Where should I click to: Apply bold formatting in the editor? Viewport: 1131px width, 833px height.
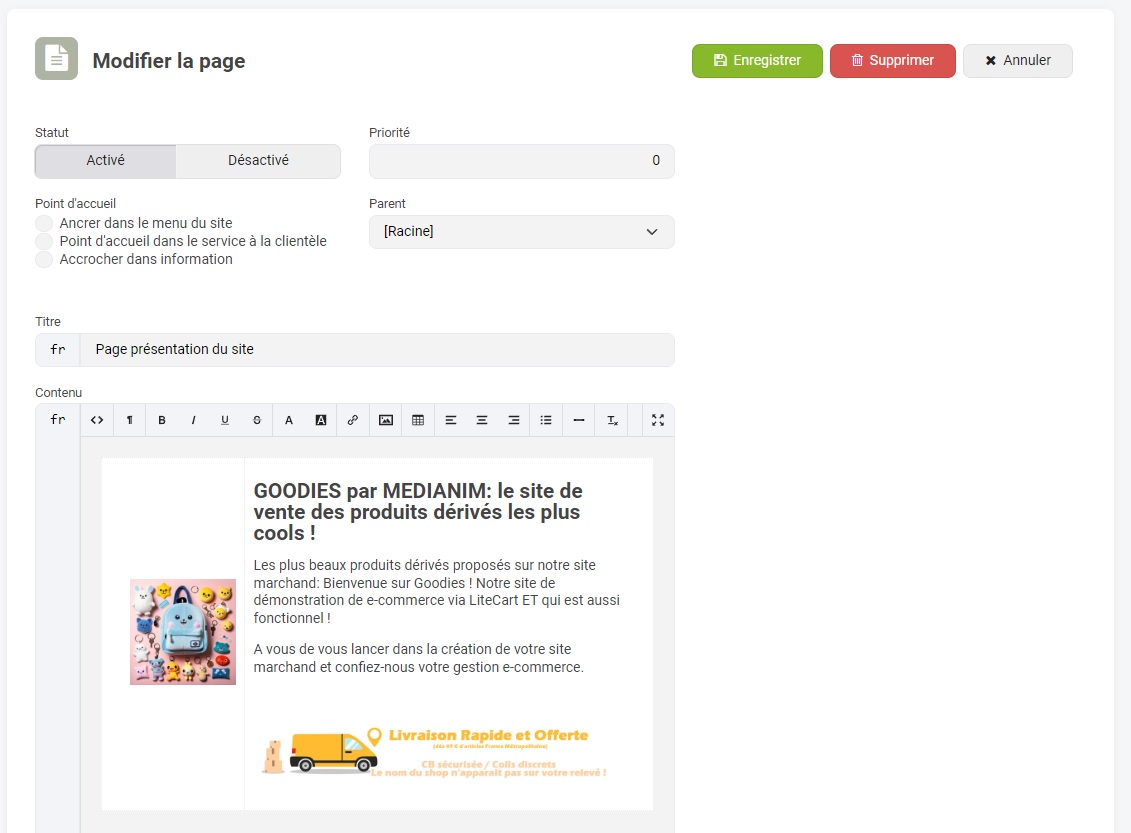coord(162,420)
